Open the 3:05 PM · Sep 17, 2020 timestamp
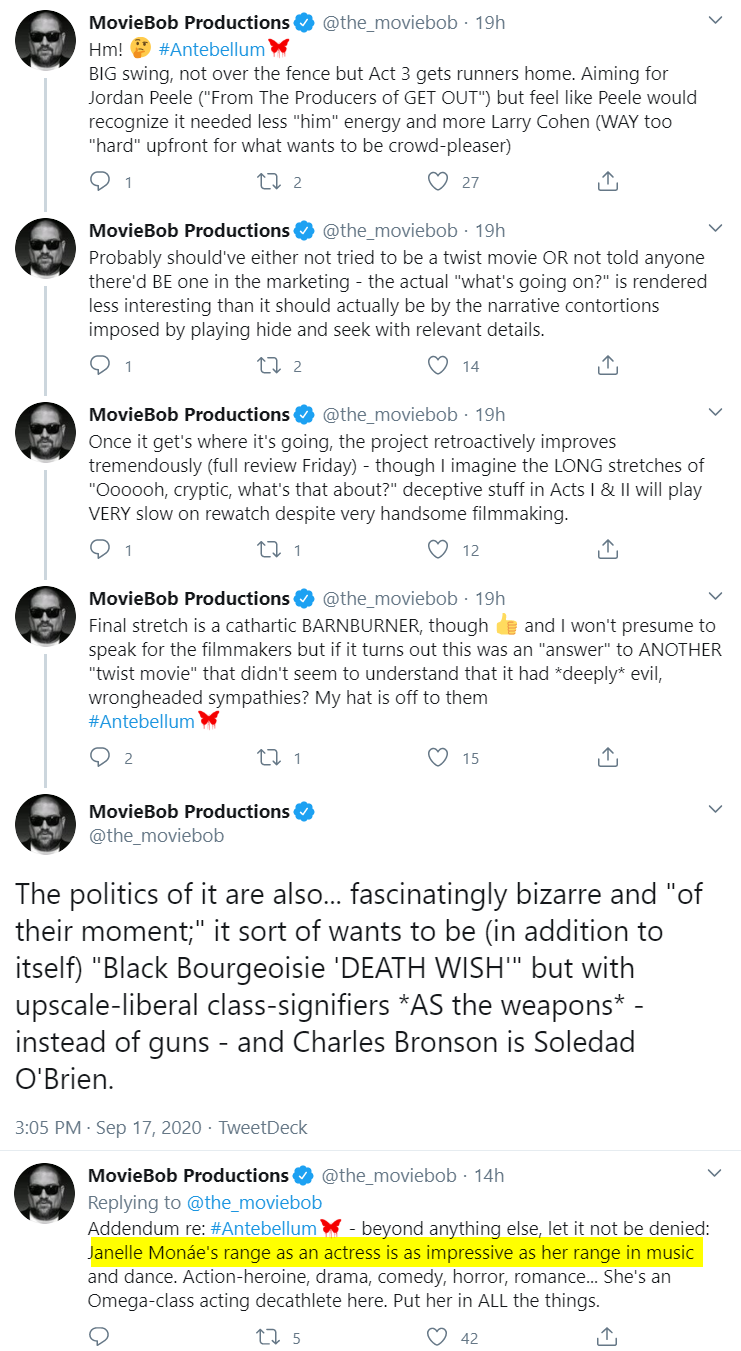 click(105, 1127)
